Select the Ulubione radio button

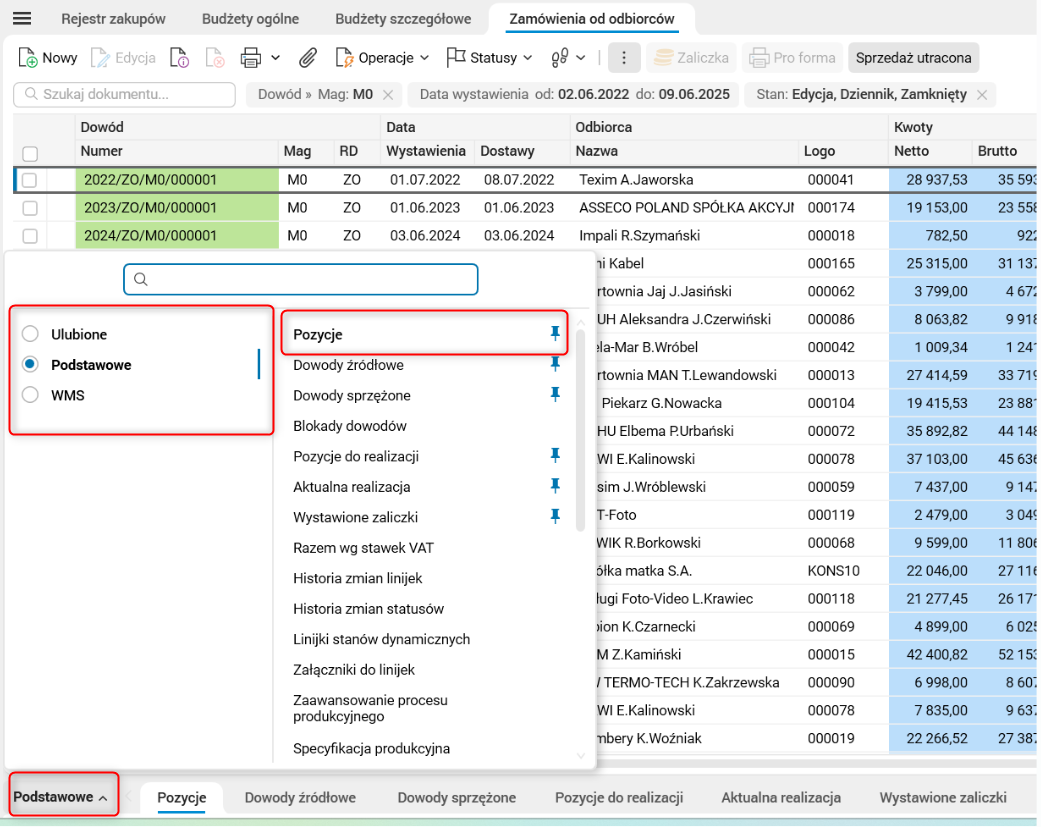tap(30, 334)
